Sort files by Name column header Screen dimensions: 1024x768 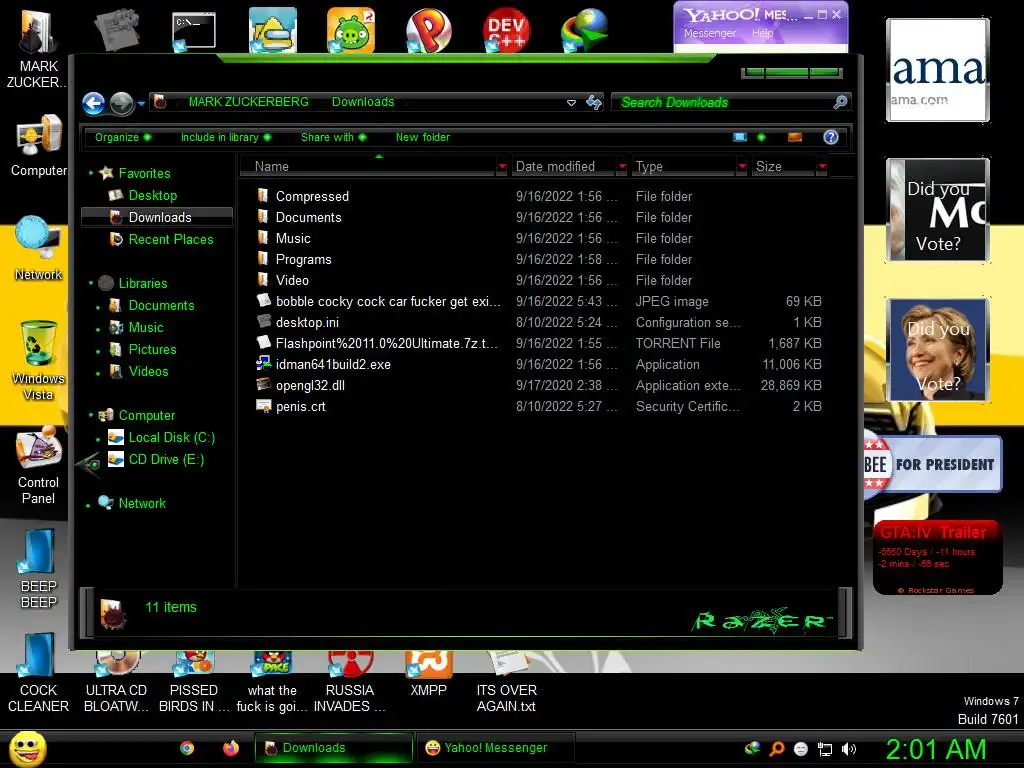(x=370, y=167)
